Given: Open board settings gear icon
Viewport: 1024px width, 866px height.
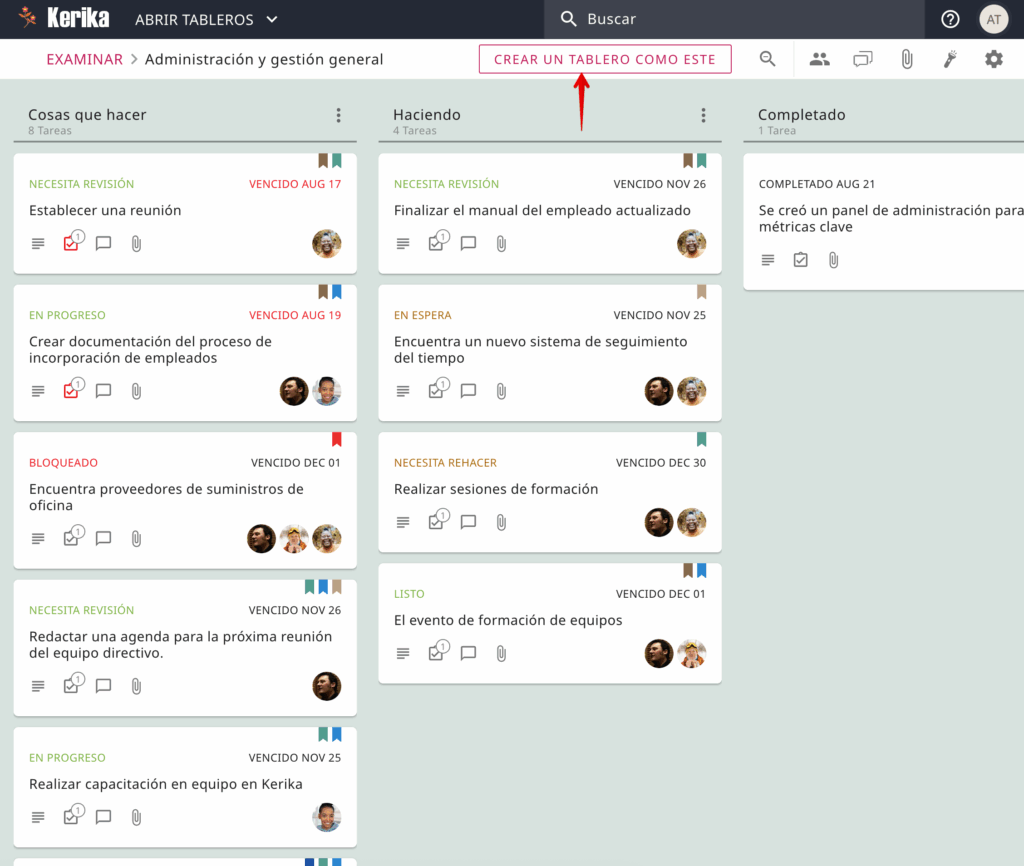Looking at the screenshot, I should click(x=993, y=59).
